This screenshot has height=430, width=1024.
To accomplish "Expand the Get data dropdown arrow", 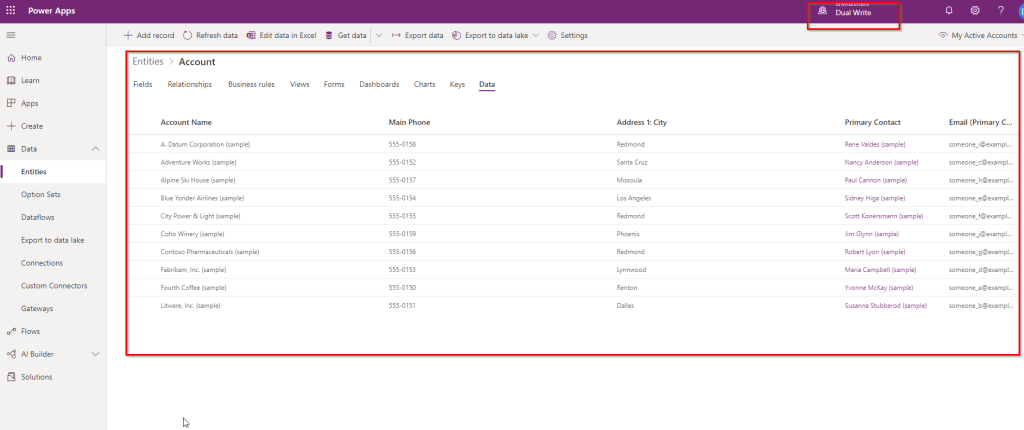I will 379,35.
